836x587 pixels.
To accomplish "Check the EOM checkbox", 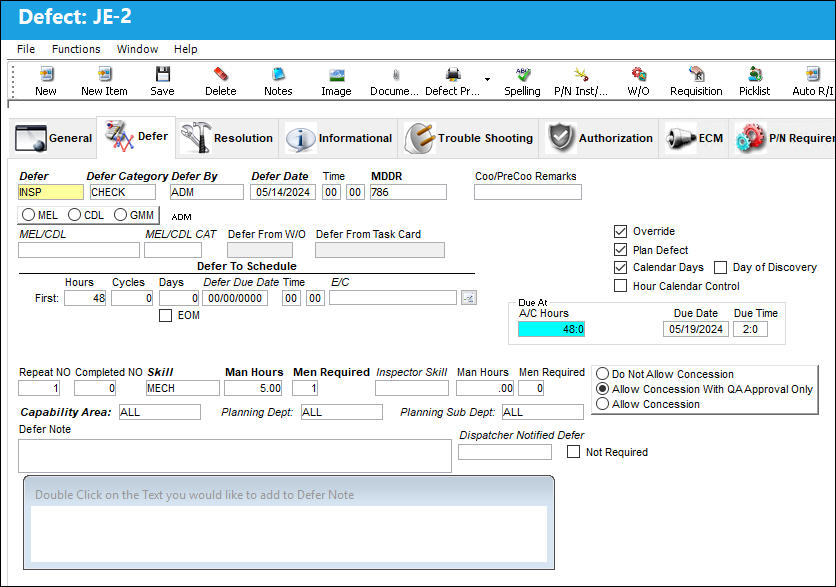I will tap(165, 316).
